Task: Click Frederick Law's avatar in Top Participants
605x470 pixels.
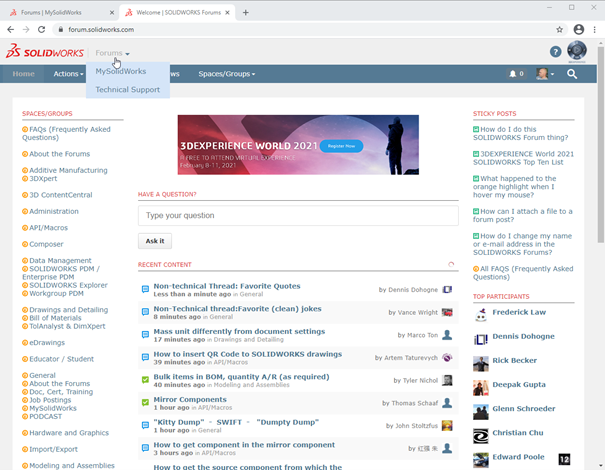Action: pos(481,315)
